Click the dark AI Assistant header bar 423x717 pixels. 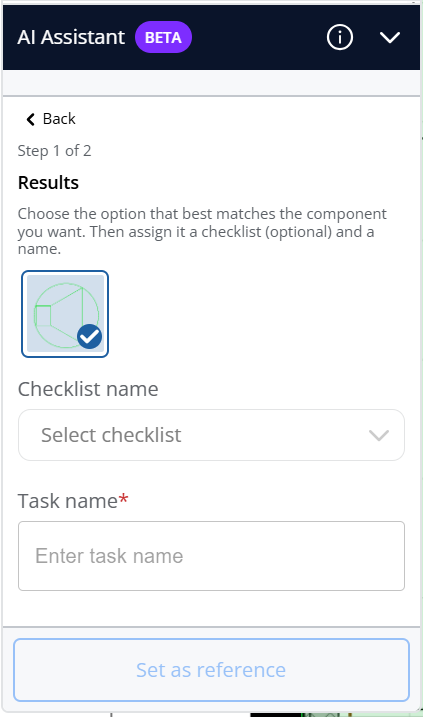pyautogui.click(x=211, y=37)
